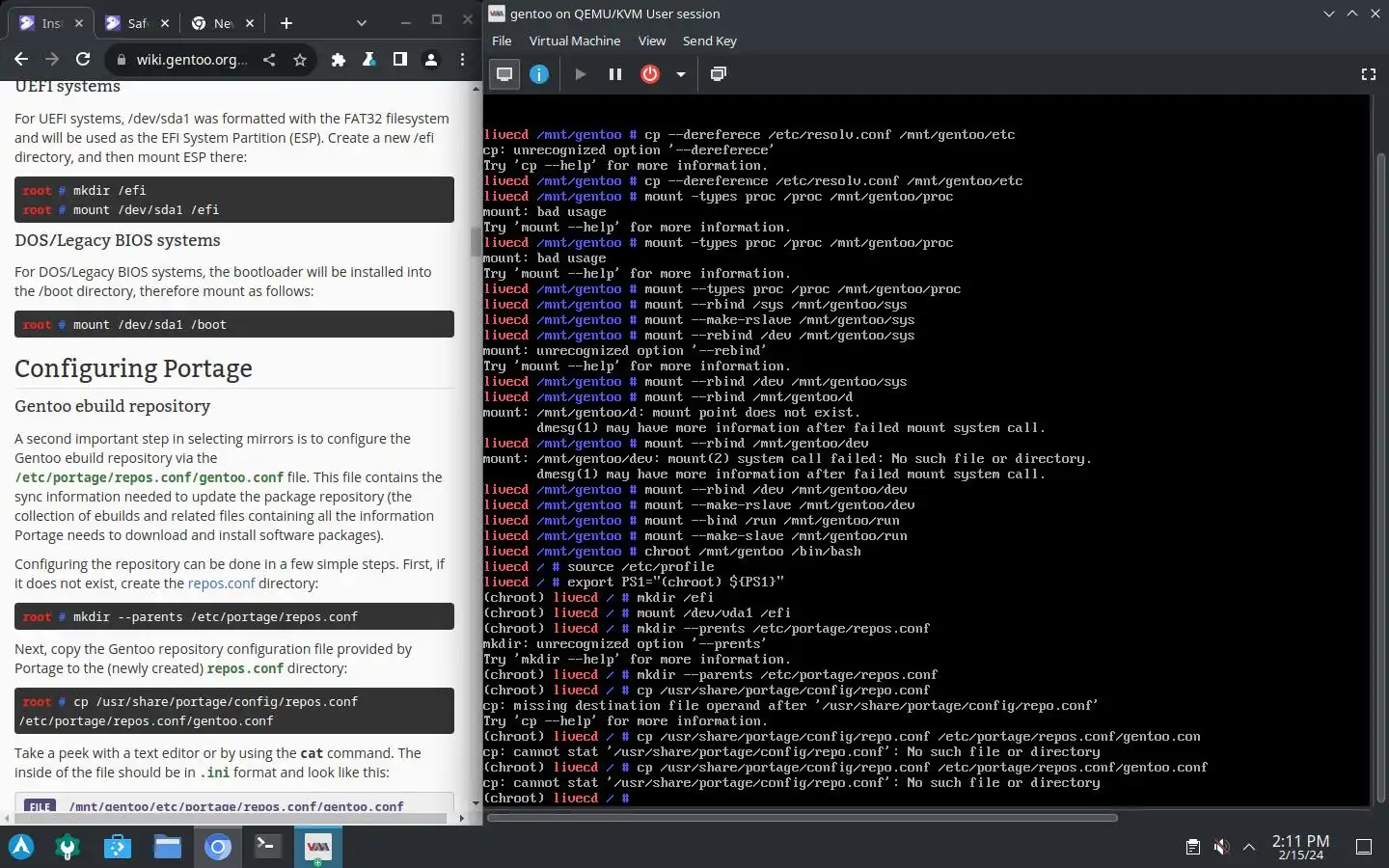Click the show desktop button in tray
The height and width of the screenshot is (868, 1389).
[1364, 847]
